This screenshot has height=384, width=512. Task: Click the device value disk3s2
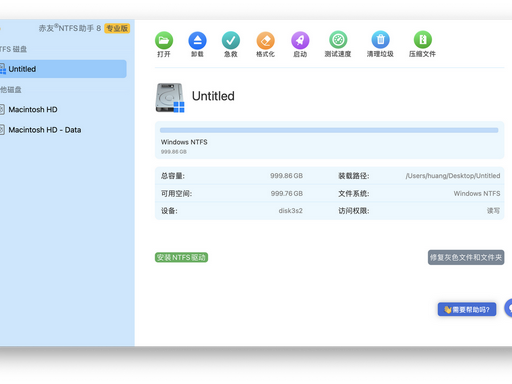coord(290,211)
